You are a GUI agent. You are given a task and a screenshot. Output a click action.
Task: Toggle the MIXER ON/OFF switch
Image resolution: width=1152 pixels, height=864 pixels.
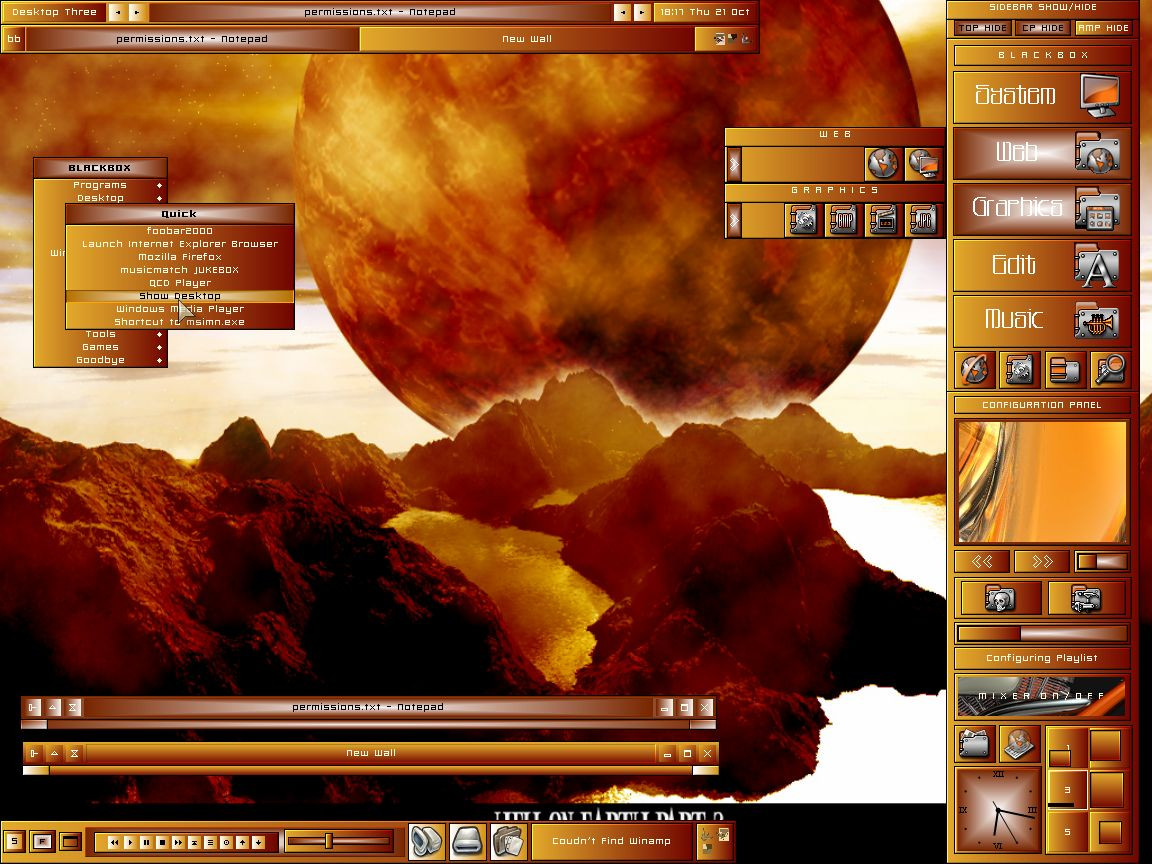(1042, 696)
